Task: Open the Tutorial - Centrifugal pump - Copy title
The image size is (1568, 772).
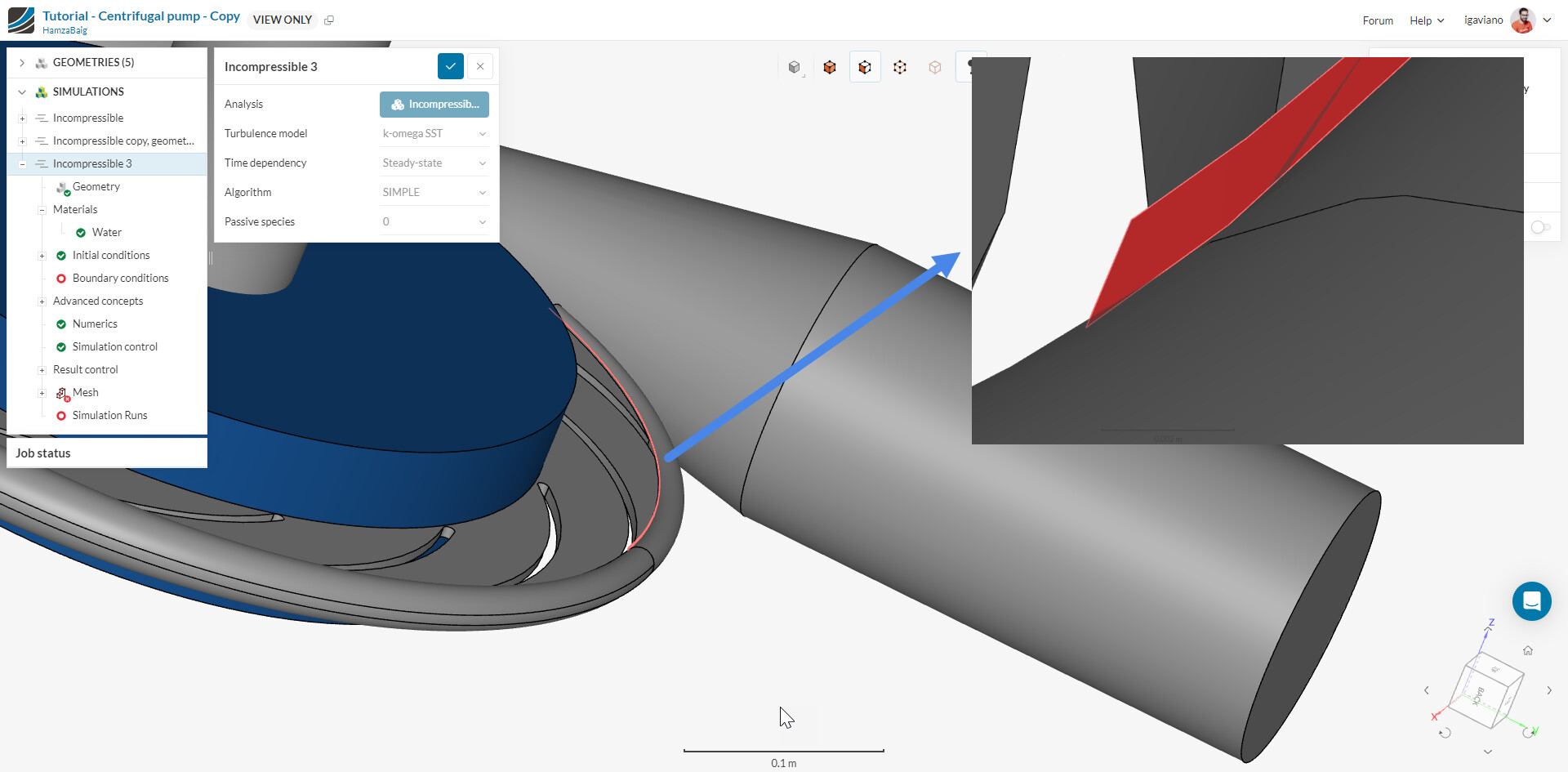Action: (x=141, y=16)
